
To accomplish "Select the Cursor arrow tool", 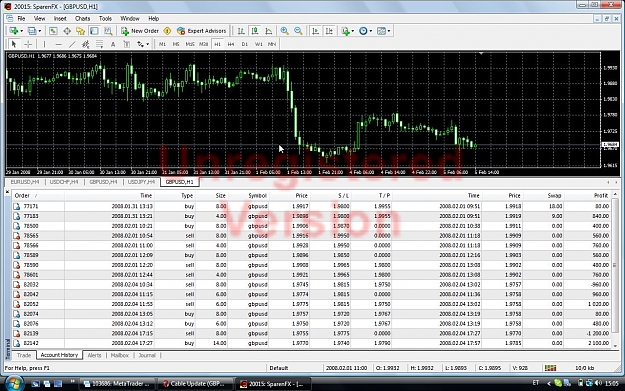I will tap(14, 44).
